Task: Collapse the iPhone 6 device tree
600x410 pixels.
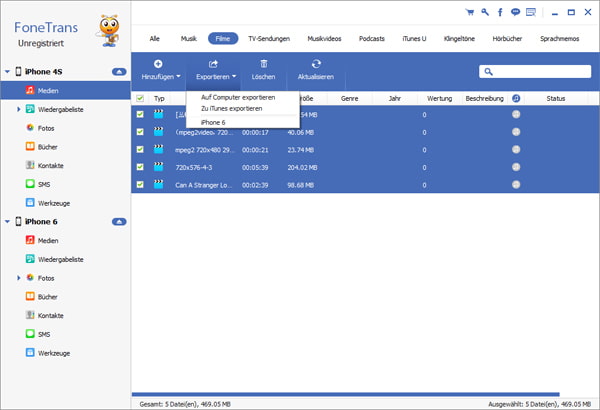Action: (x=7, y=222)
